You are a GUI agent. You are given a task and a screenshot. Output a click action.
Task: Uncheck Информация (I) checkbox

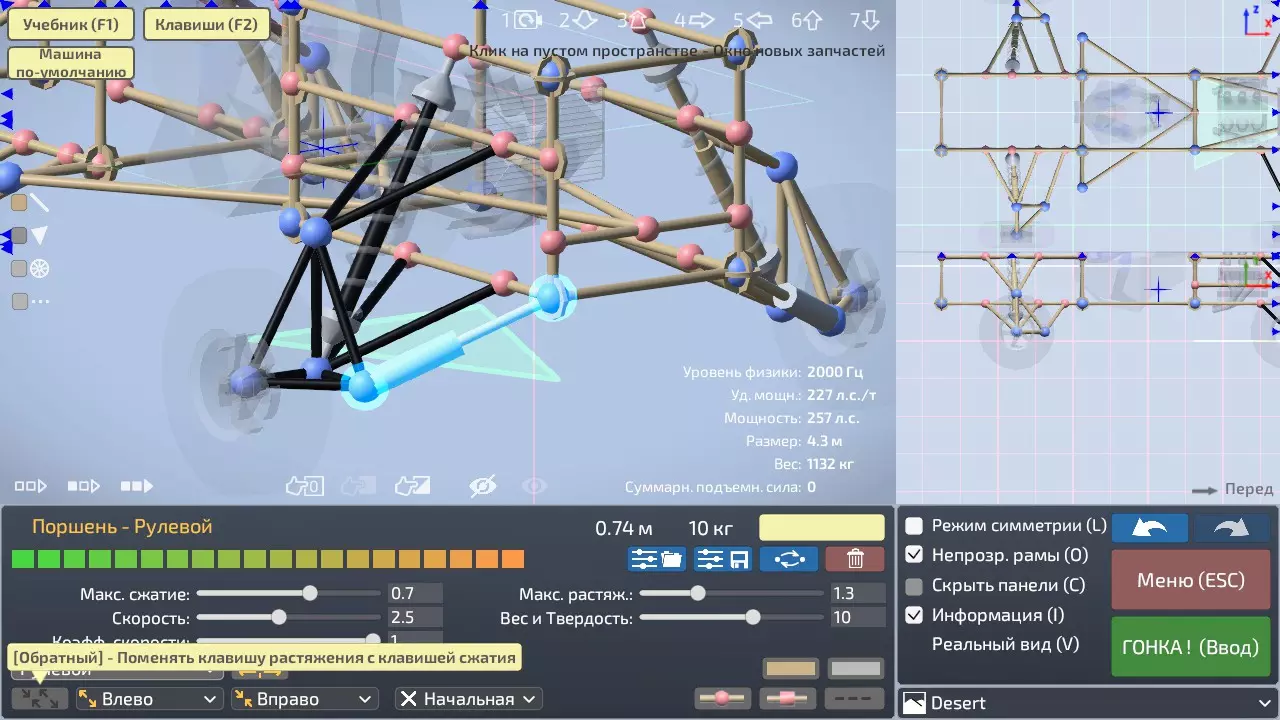click(x=914, y=615)
